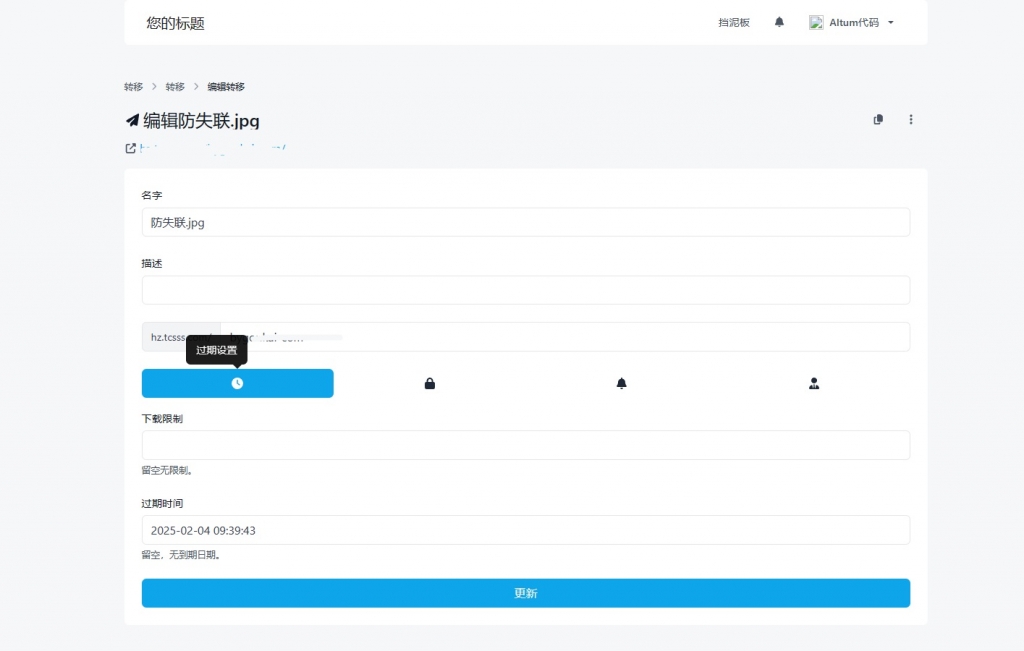The image size is (1024, 651).
Task: Open the three-dot options menu
Action: (911, 120)
